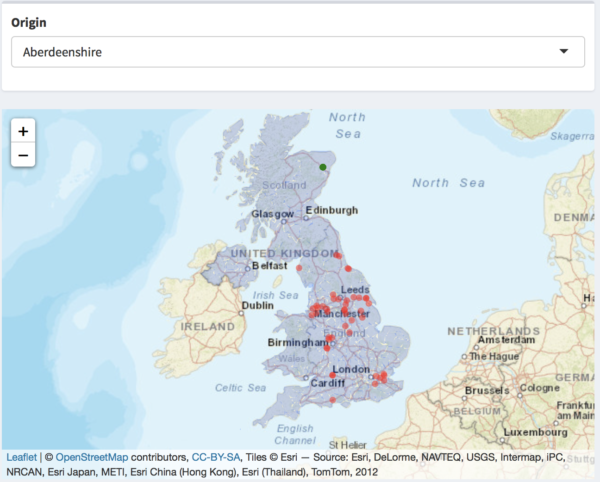
Task: Click the NETHERLANDS country label
Action: [498, 330]
